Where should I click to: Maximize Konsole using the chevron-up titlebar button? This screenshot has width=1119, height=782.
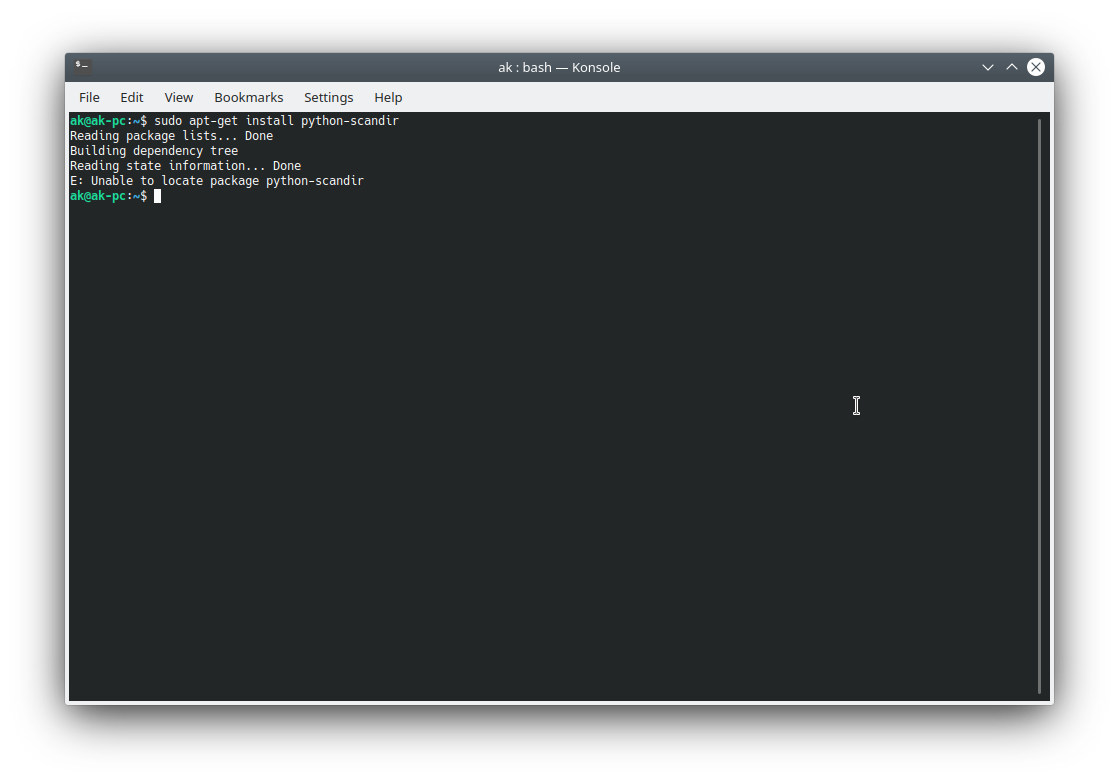click(1011, 67)
